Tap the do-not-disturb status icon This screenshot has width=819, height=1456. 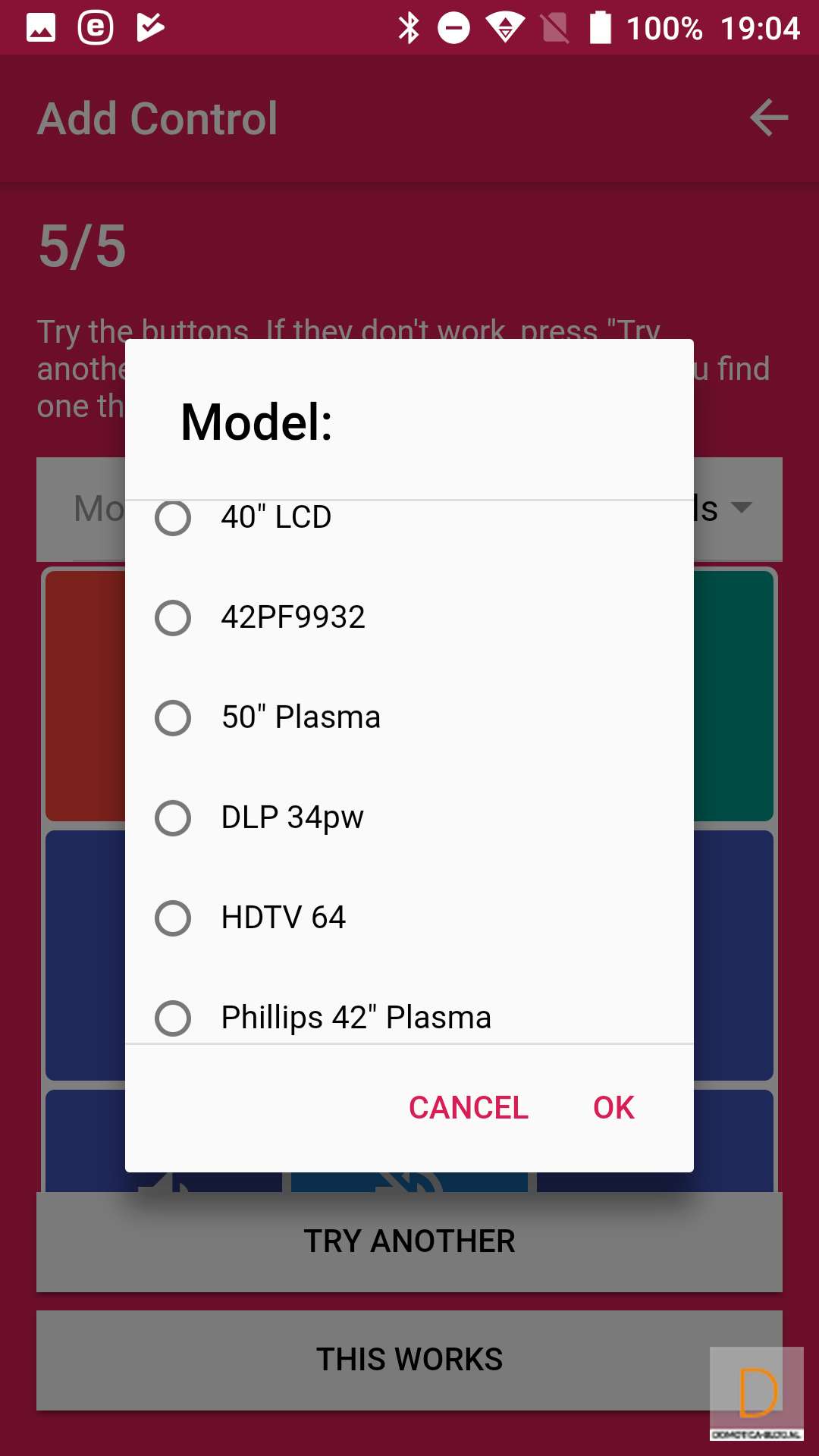pos(453,28)
